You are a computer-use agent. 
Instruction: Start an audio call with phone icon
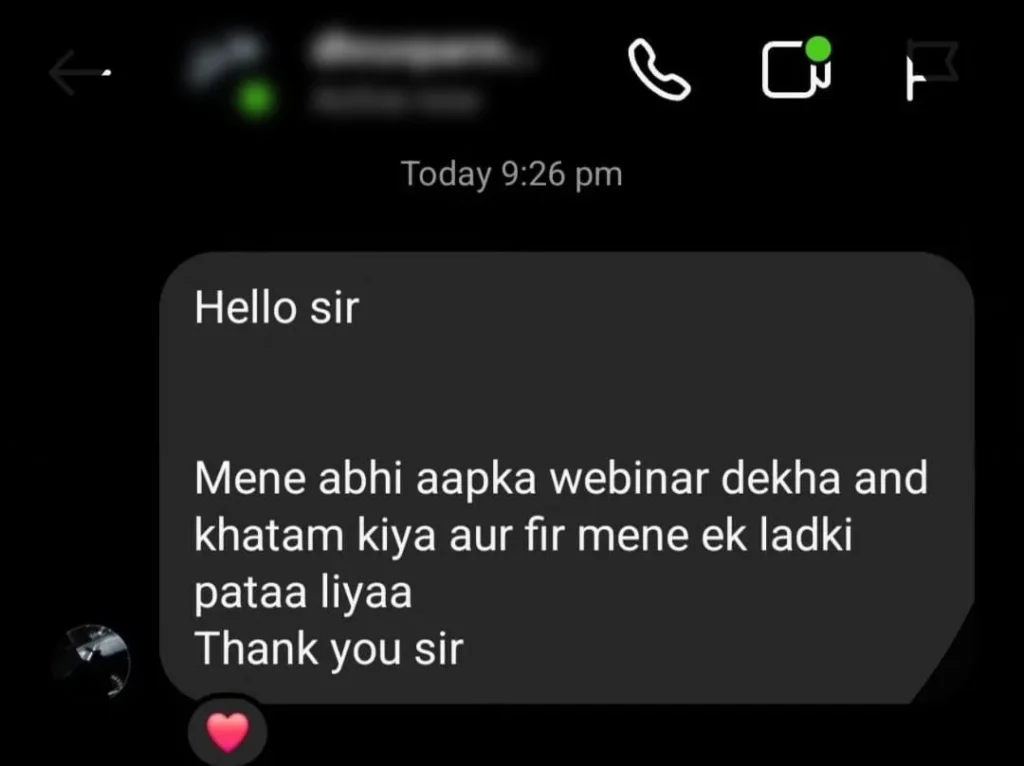tap(658, 69)
